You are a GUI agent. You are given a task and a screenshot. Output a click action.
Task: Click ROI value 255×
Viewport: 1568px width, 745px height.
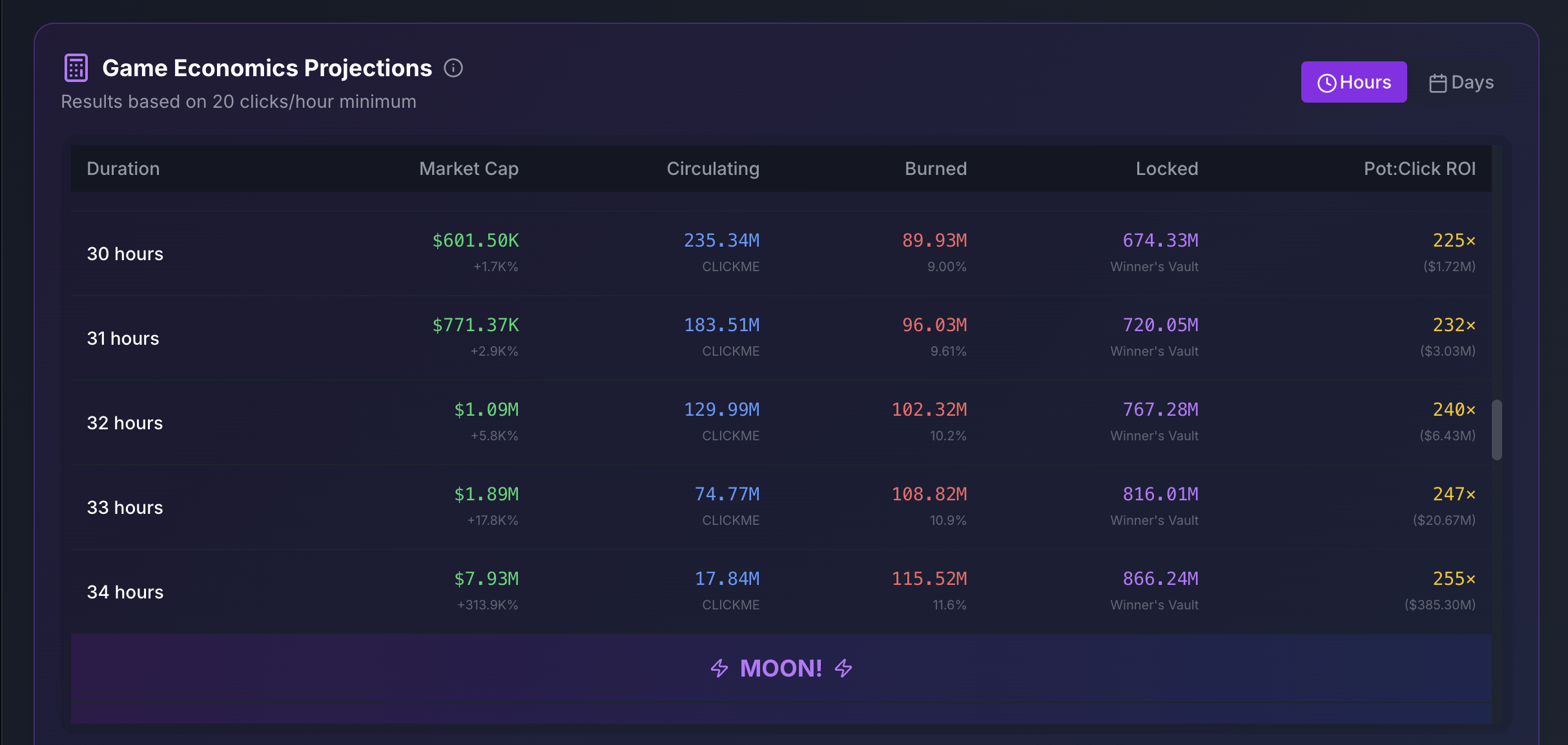coord(1454,578)
